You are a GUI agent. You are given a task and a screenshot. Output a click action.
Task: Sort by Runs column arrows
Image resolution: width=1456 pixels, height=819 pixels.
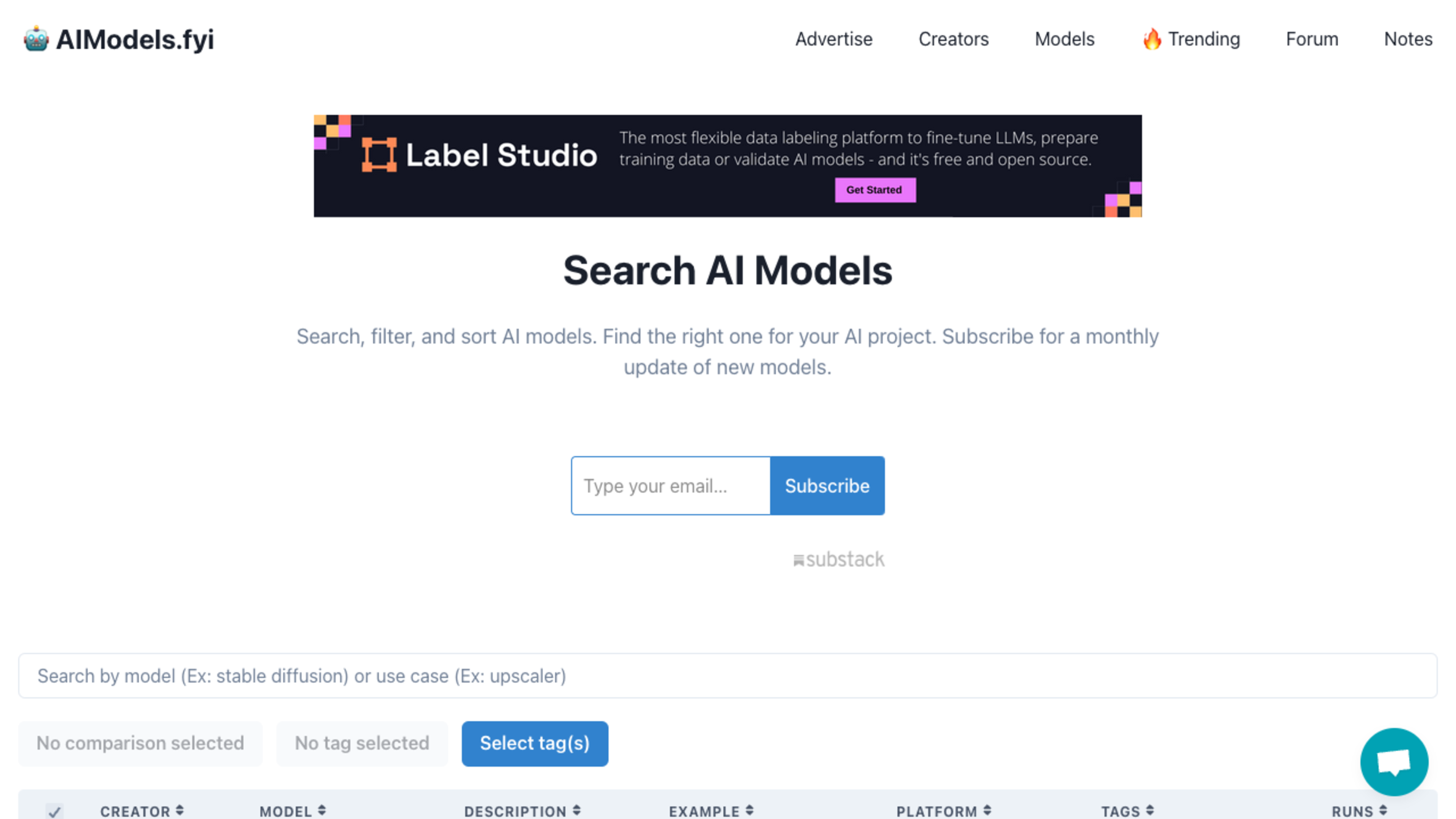point(1383,810)
